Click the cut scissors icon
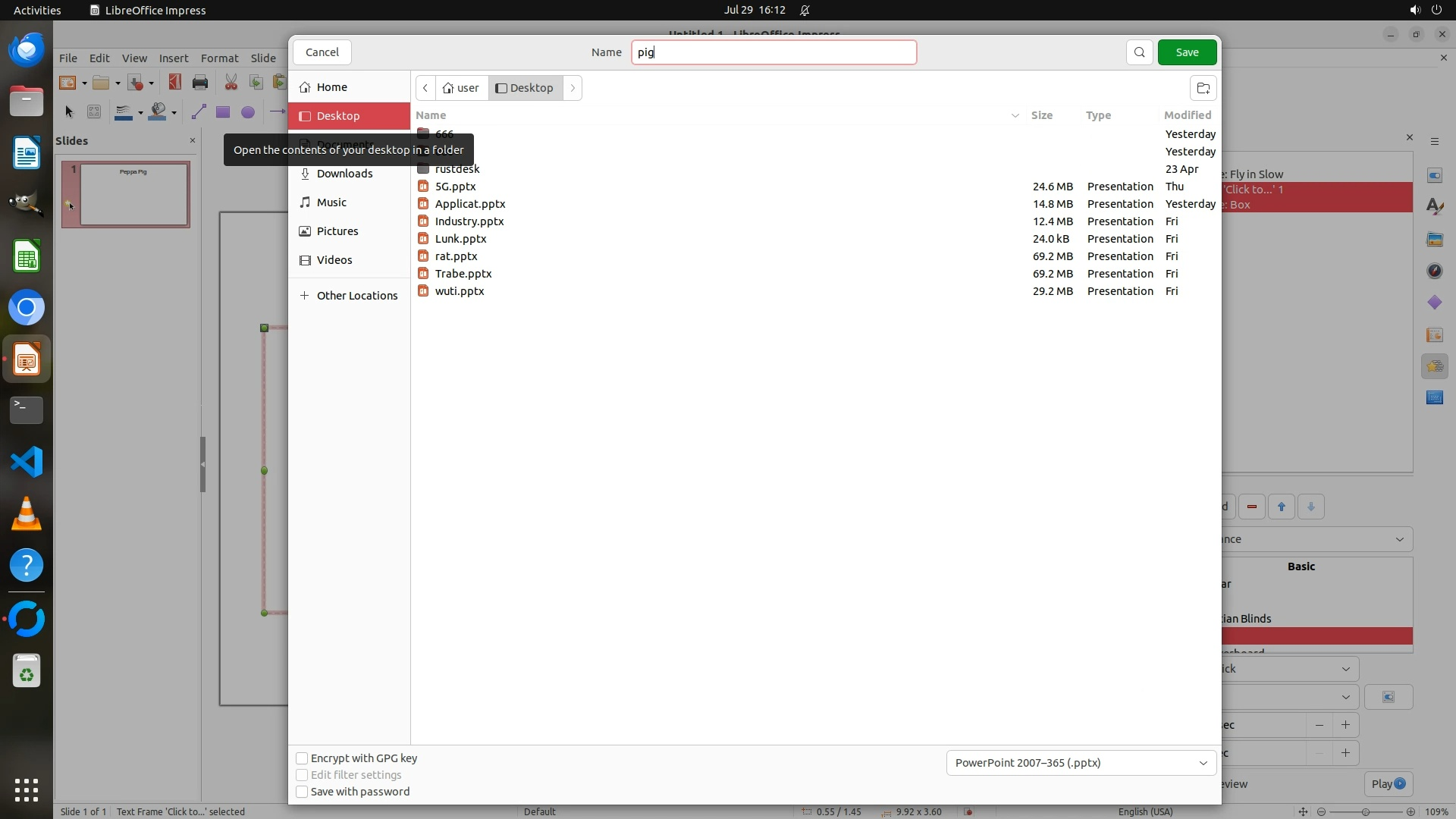Screen dimensions: 1456x819 231,83
